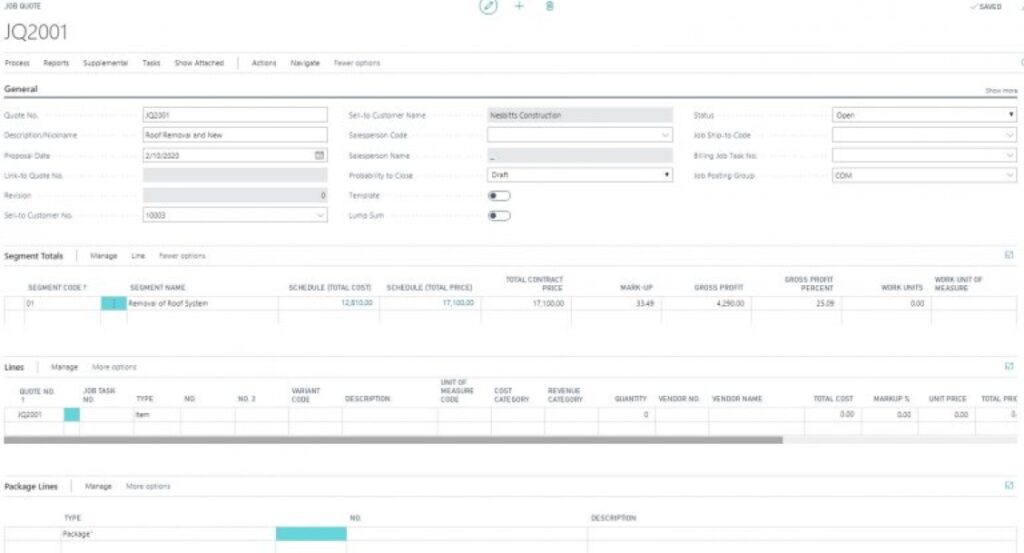Click the plus icon to create new quote

coord(519,7)
